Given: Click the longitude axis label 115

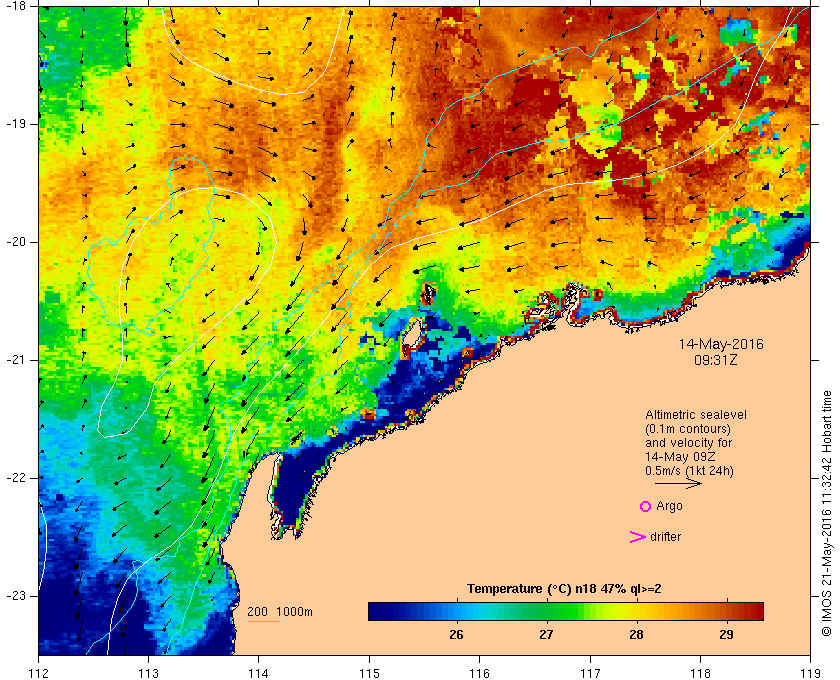Looking at the screenshot, I should tap(369, 673).
